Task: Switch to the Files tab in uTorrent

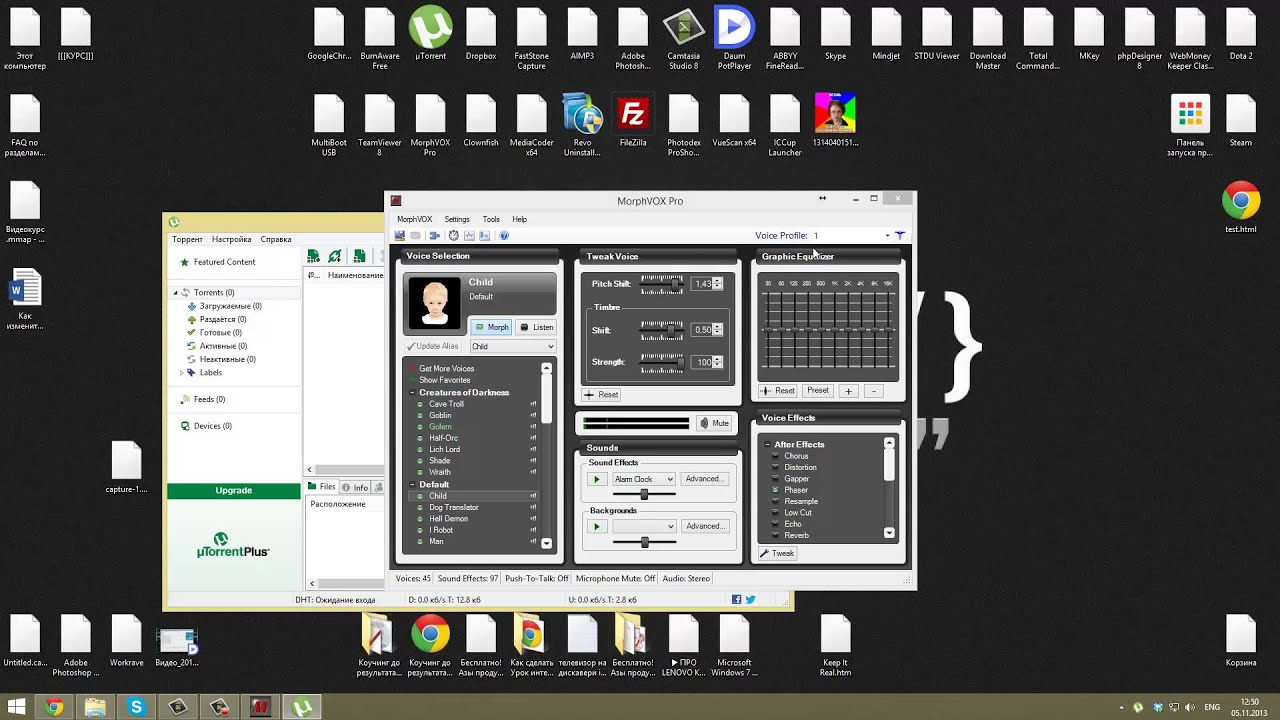Action: (x=321, y=487)
